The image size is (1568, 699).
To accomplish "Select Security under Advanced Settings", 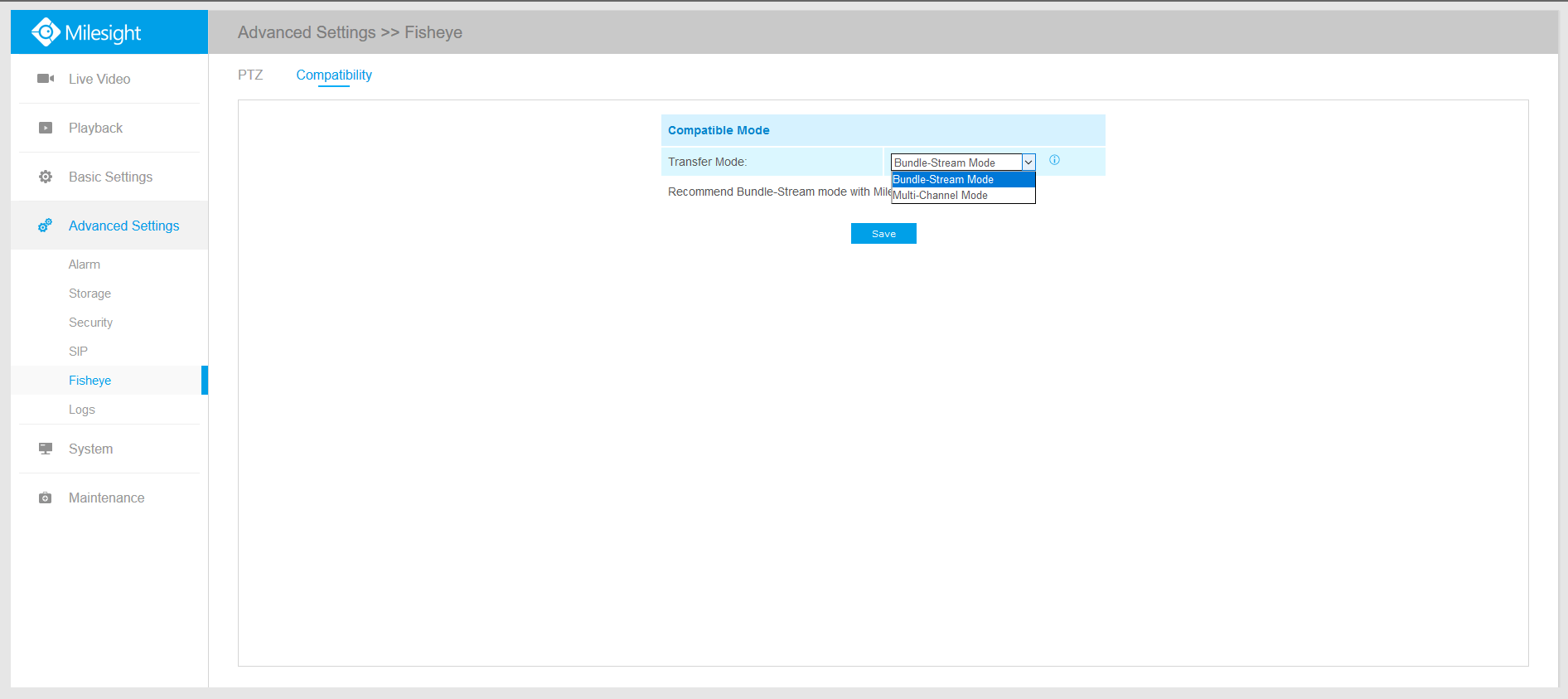I will click(x=90, y=323).
